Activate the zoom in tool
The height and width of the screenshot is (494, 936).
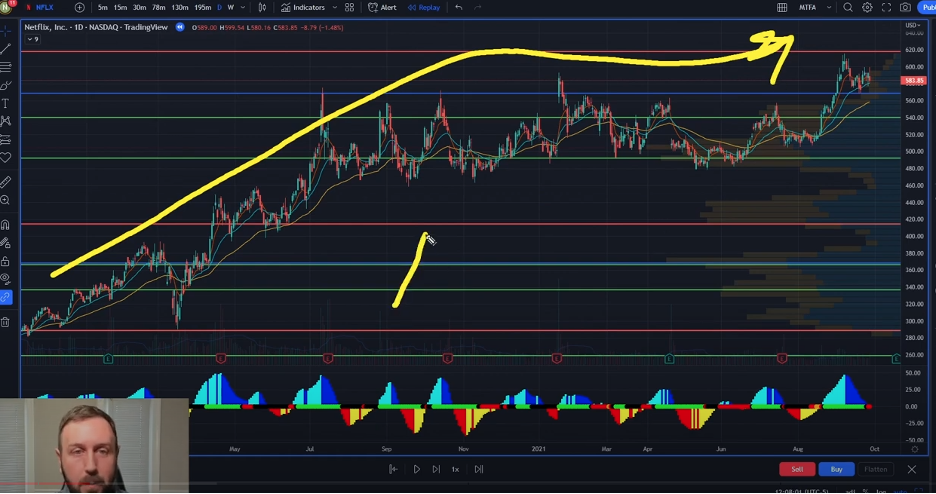point(6,201)
